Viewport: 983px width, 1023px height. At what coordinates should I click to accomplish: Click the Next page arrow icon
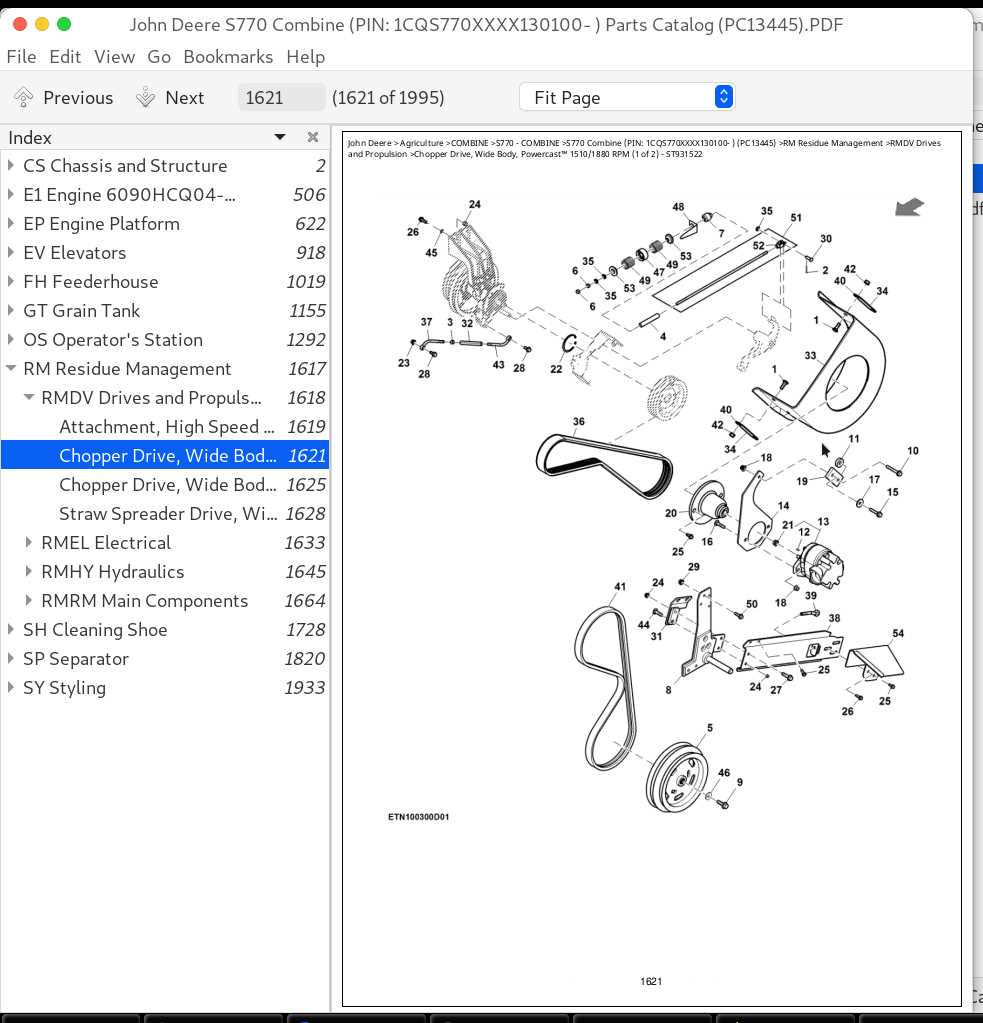(145, 97)
